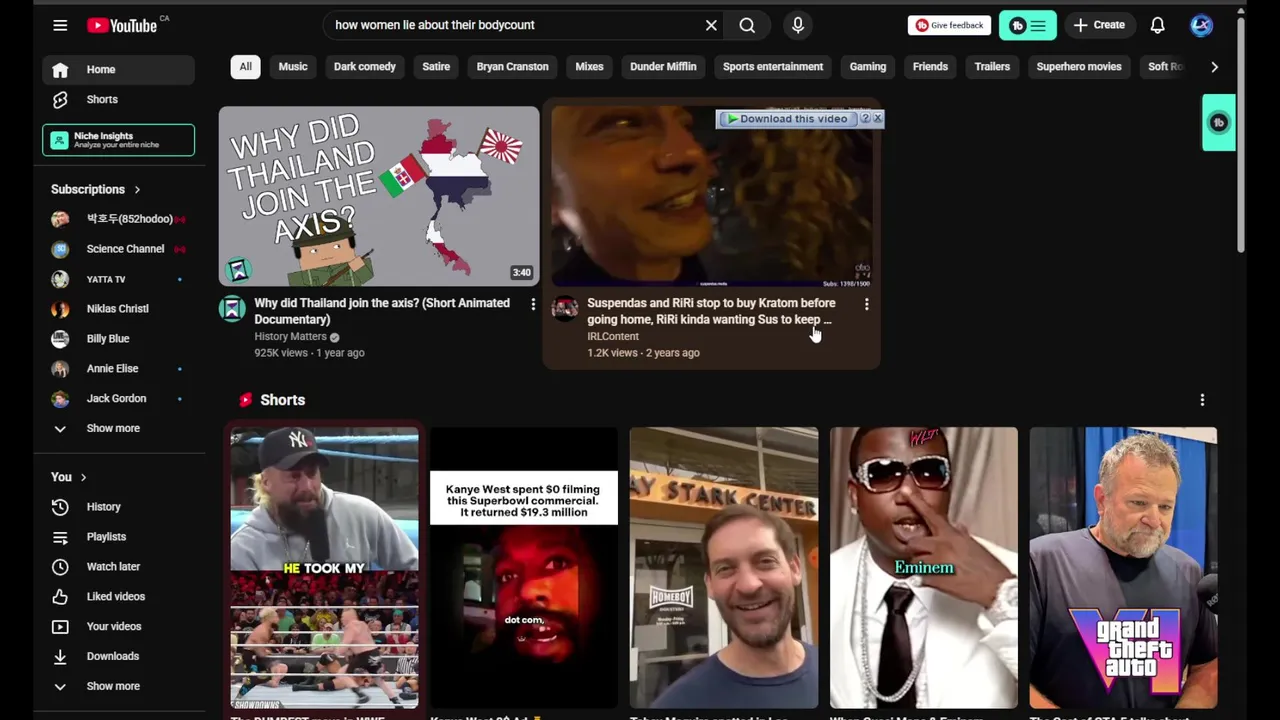Viewport: 1280px width, 720px height.
Task: Open Jack Gordon subscription
Action: click(x=118, y=399)
